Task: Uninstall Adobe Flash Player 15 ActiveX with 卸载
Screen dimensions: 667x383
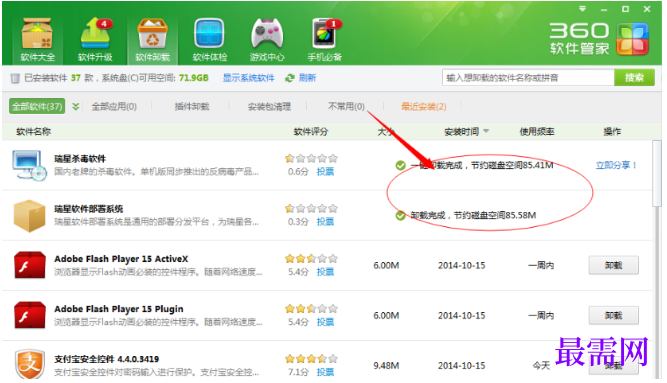Action: (613, 266)
